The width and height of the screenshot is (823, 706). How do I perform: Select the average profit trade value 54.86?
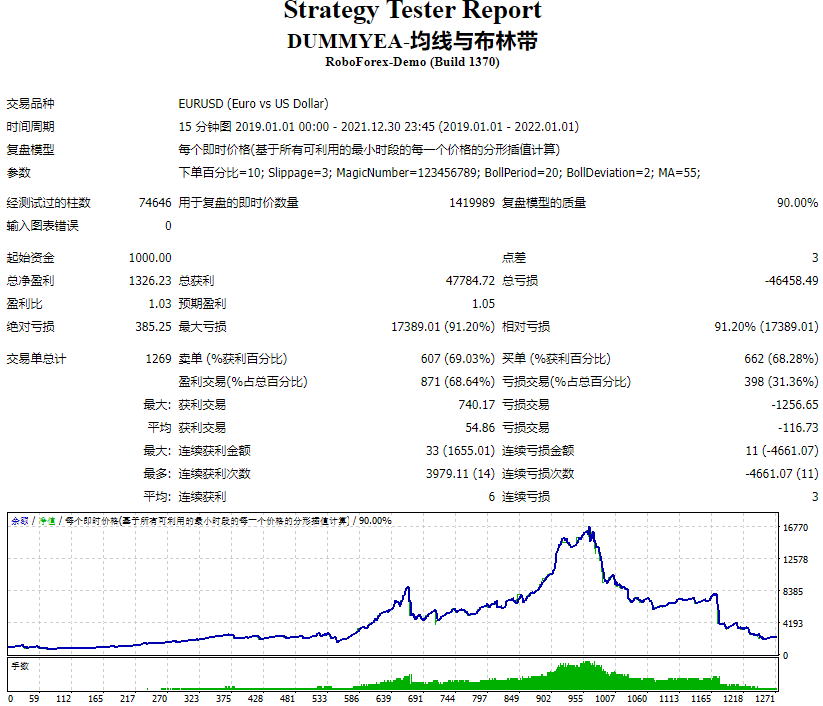point(480,428)
